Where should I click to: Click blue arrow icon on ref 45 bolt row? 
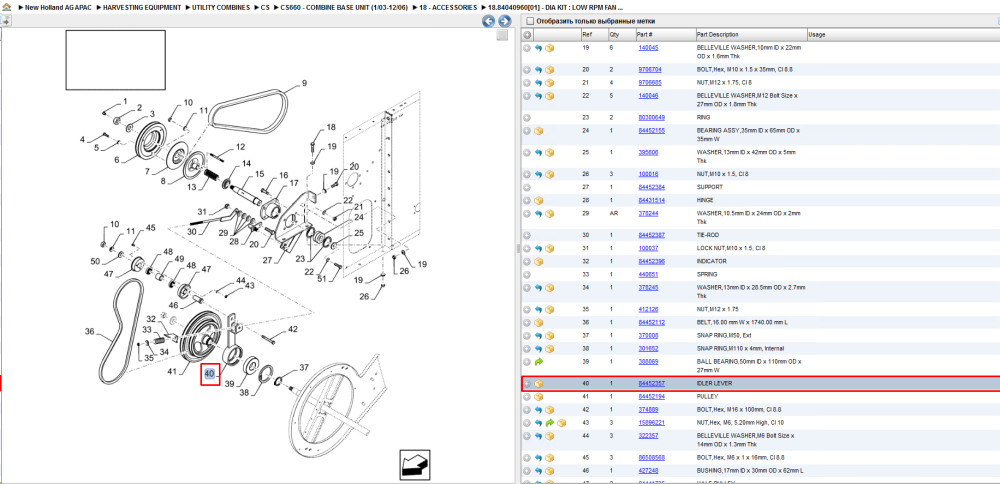click(538, 457)
